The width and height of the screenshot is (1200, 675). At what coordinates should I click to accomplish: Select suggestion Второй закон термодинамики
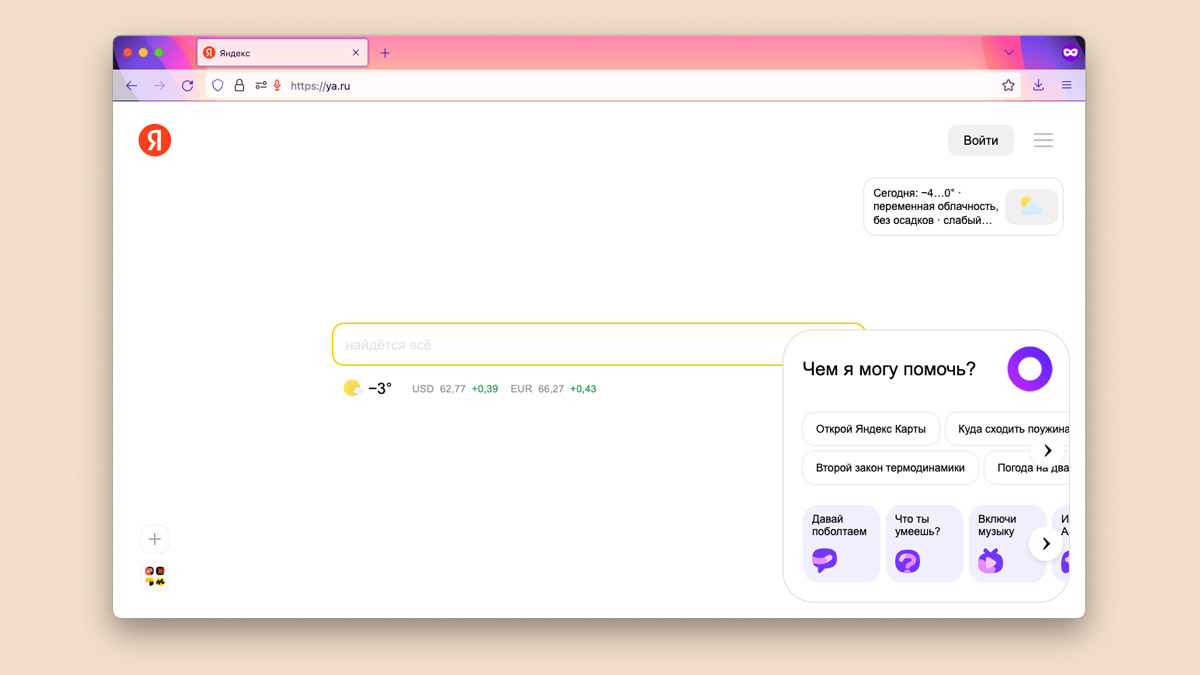tap(890, 467)
